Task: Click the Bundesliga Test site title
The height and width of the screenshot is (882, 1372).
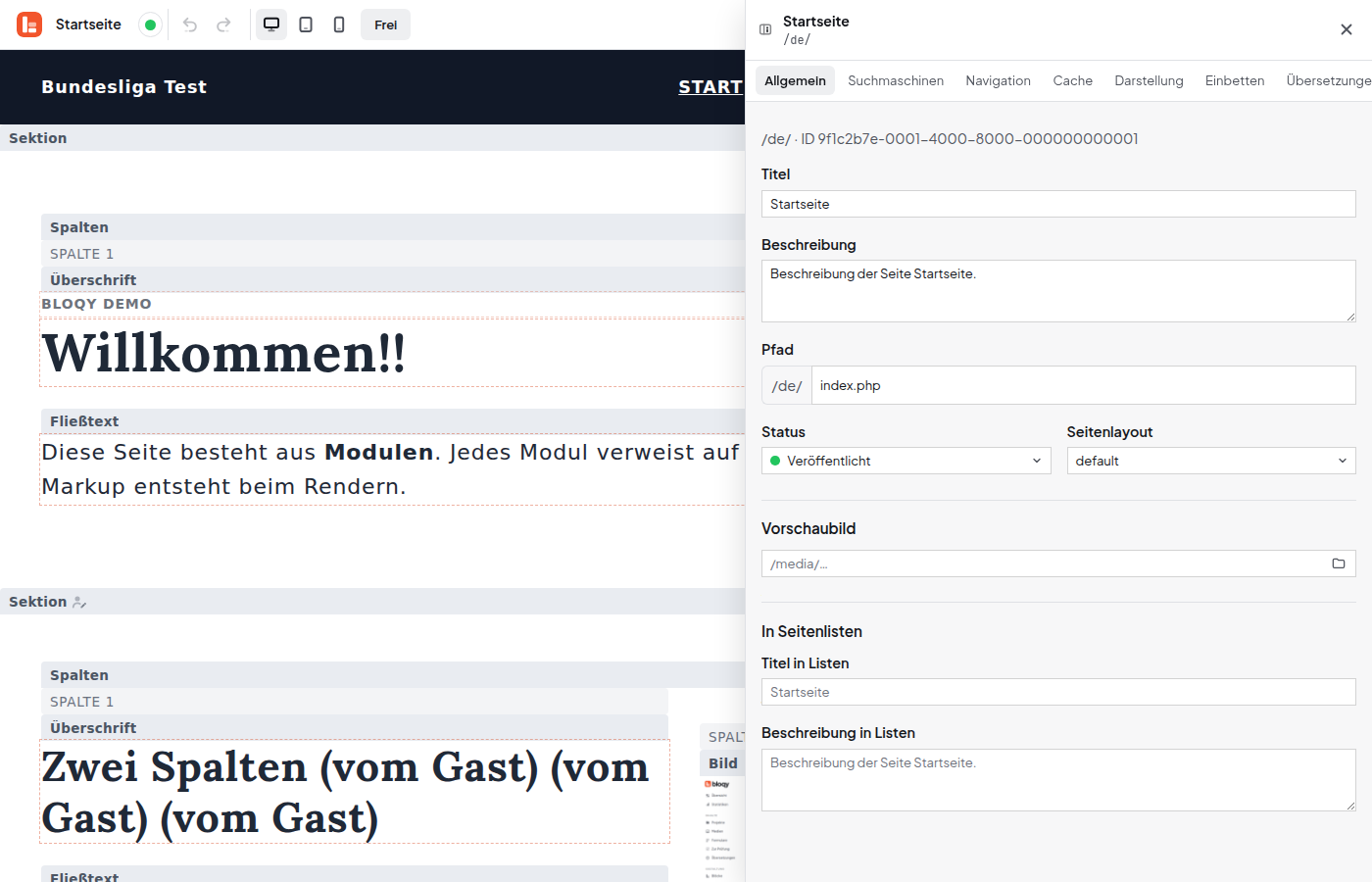Action: coord(124,86)
